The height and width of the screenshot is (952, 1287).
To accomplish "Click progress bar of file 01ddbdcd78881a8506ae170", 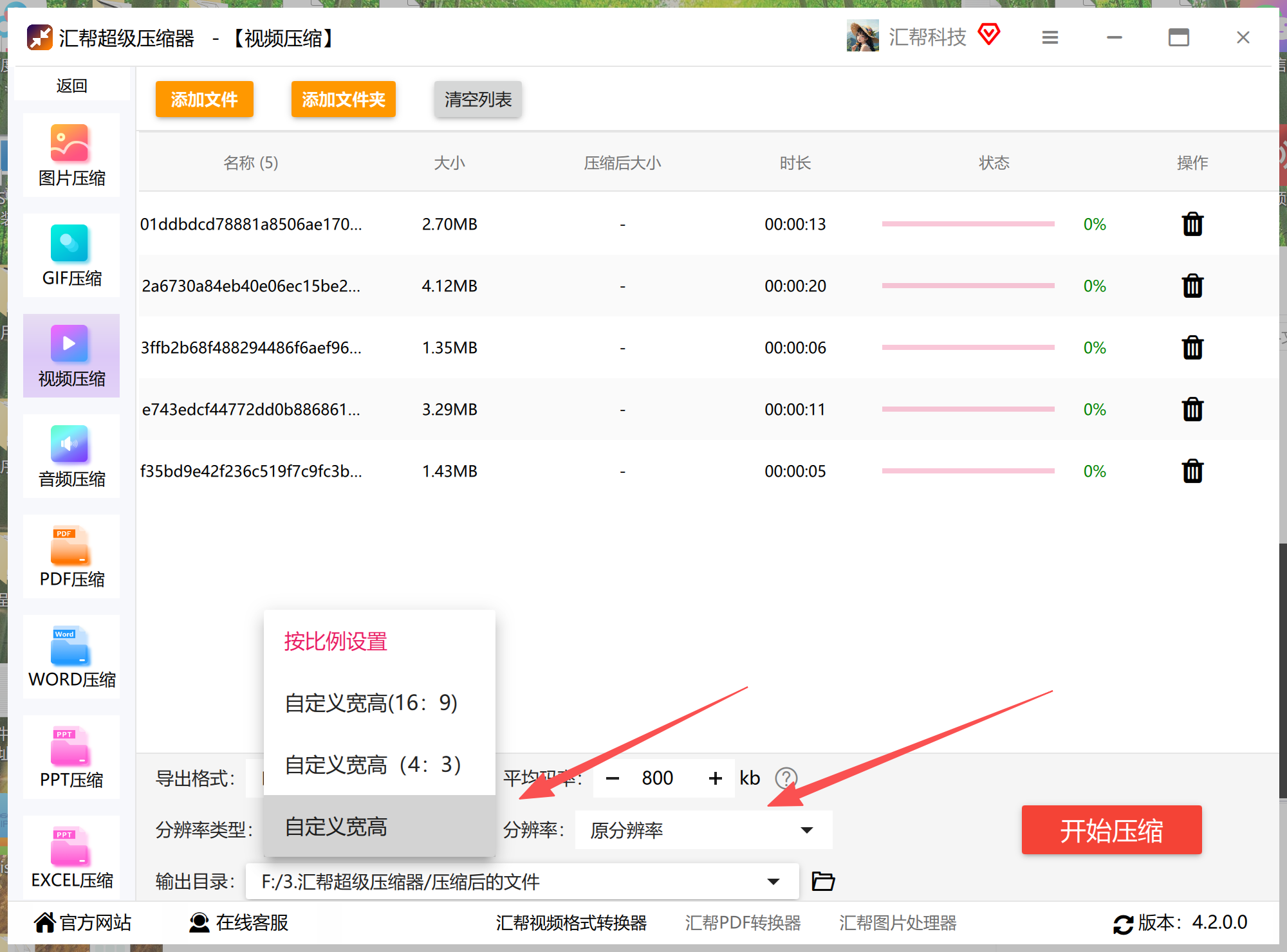I will click(x=968, y=224).
